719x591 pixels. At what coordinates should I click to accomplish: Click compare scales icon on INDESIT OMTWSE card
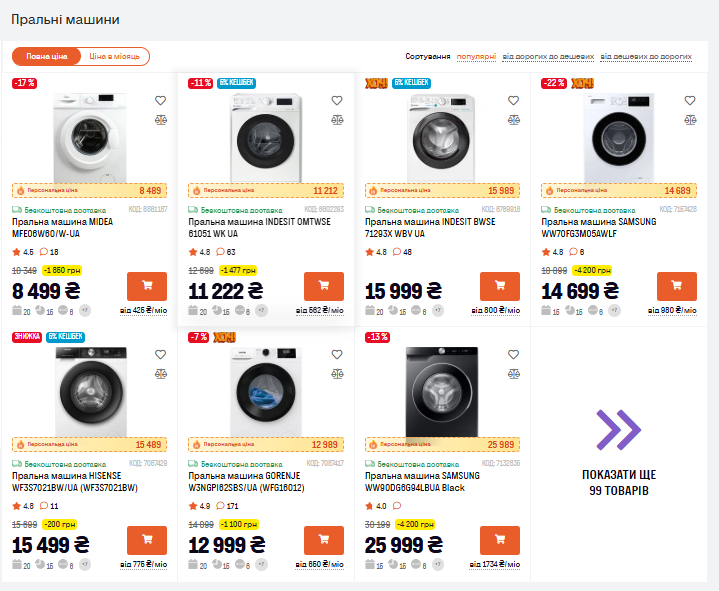(x=336, y=120)
